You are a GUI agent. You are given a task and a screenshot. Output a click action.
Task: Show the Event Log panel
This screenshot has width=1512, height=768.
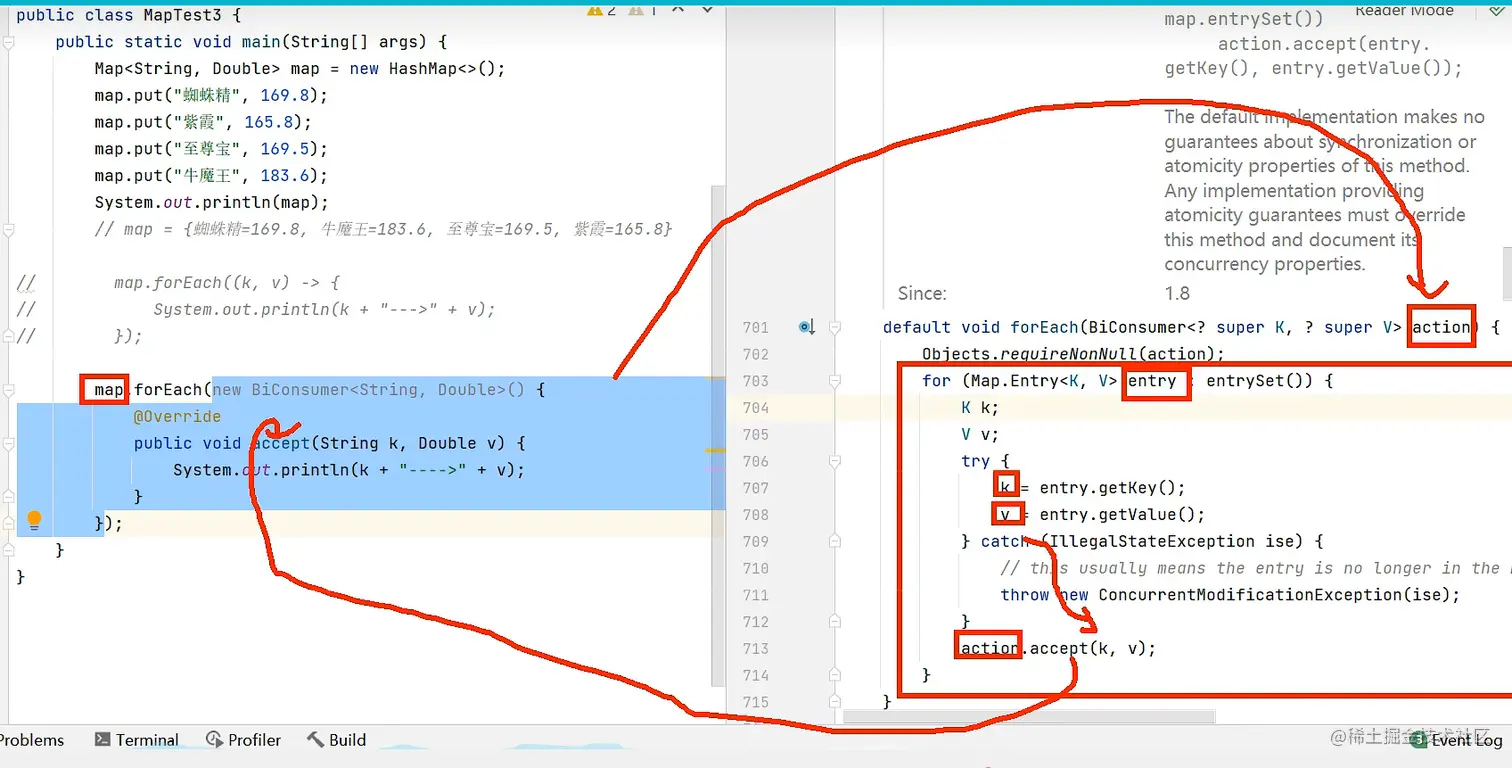pyautogui.click(x=1457, y=740)
